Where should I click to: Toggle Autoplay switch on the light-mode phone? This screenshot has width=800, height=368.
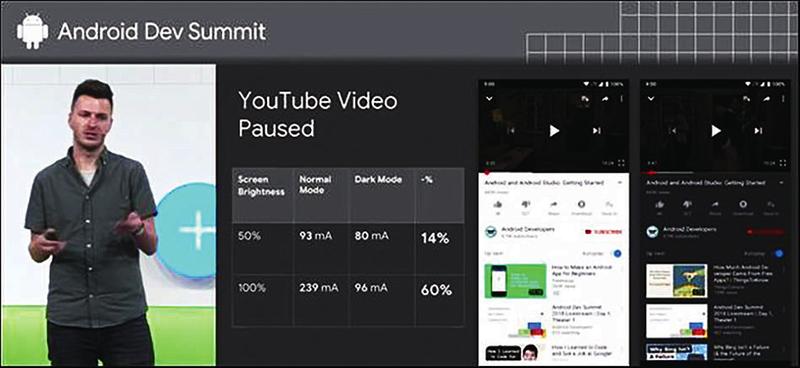(616, 253)
